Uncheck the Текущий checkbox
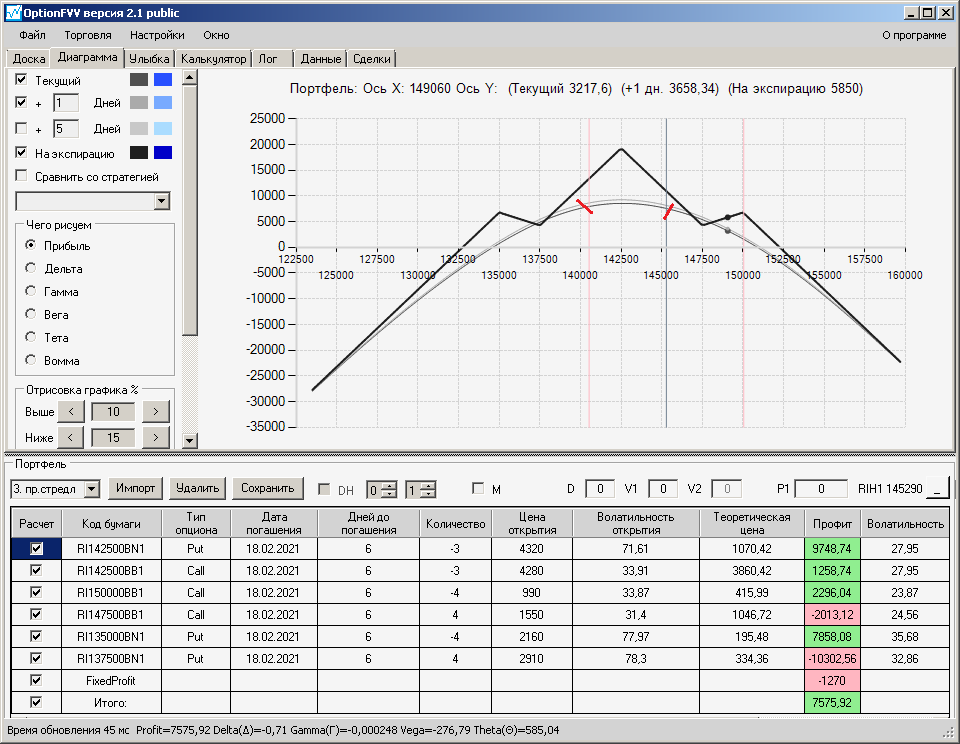 coord(22,79)
